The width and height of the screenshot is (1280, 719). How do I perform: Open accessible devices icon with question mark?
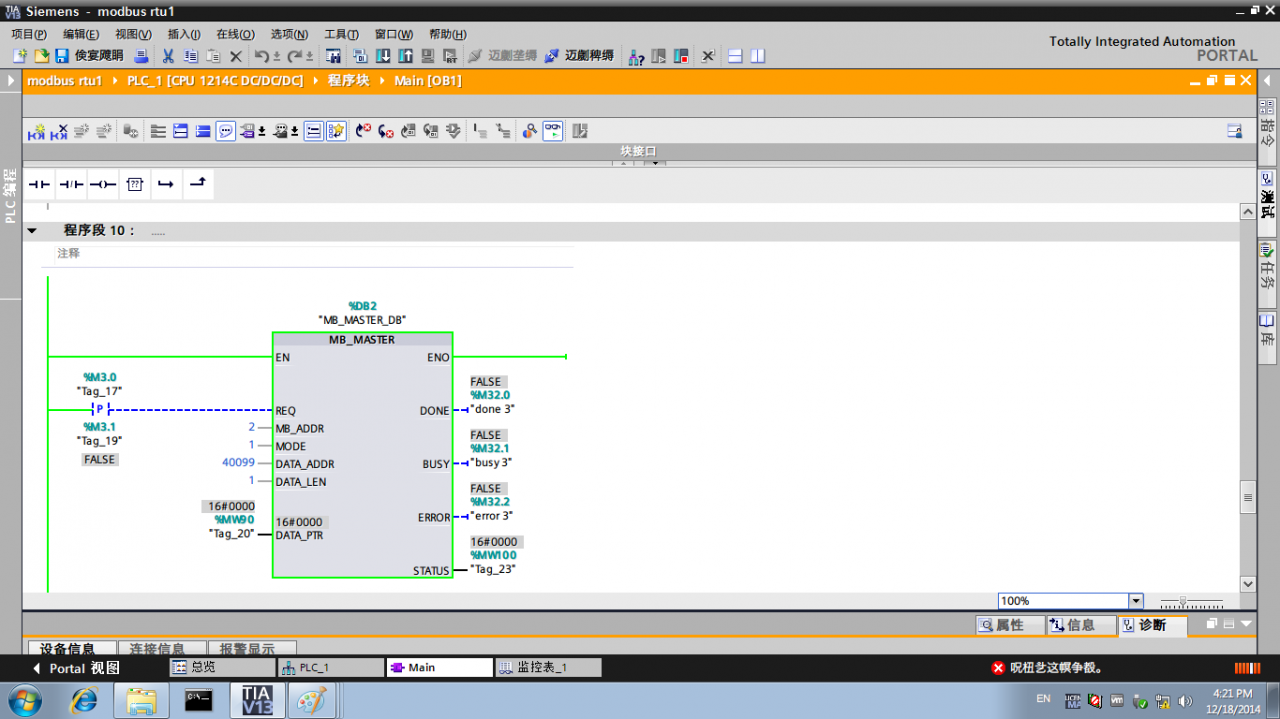[x=636, y=56]
